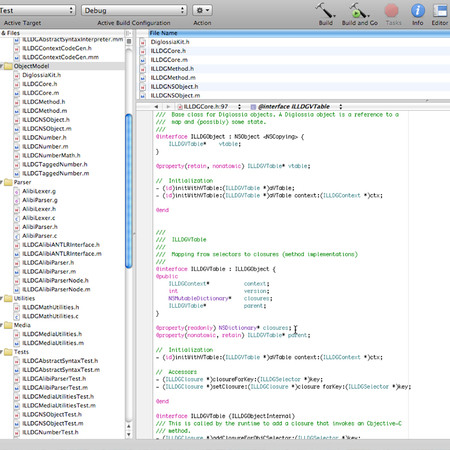The image size is (450, 450).
Task: Click the sidebar scroll down arrow
Action: click(129, 435)
